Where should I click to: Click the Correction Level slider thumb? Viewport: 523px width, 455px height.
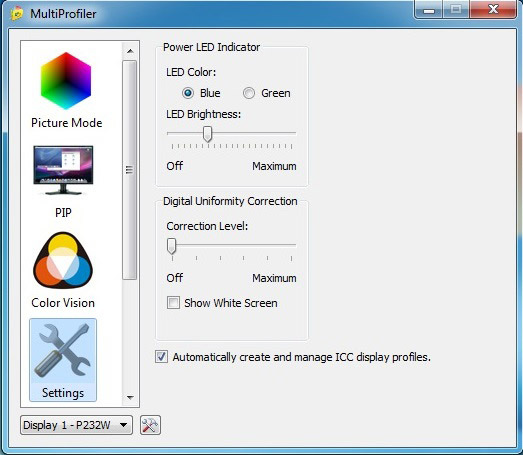point(171,246)
